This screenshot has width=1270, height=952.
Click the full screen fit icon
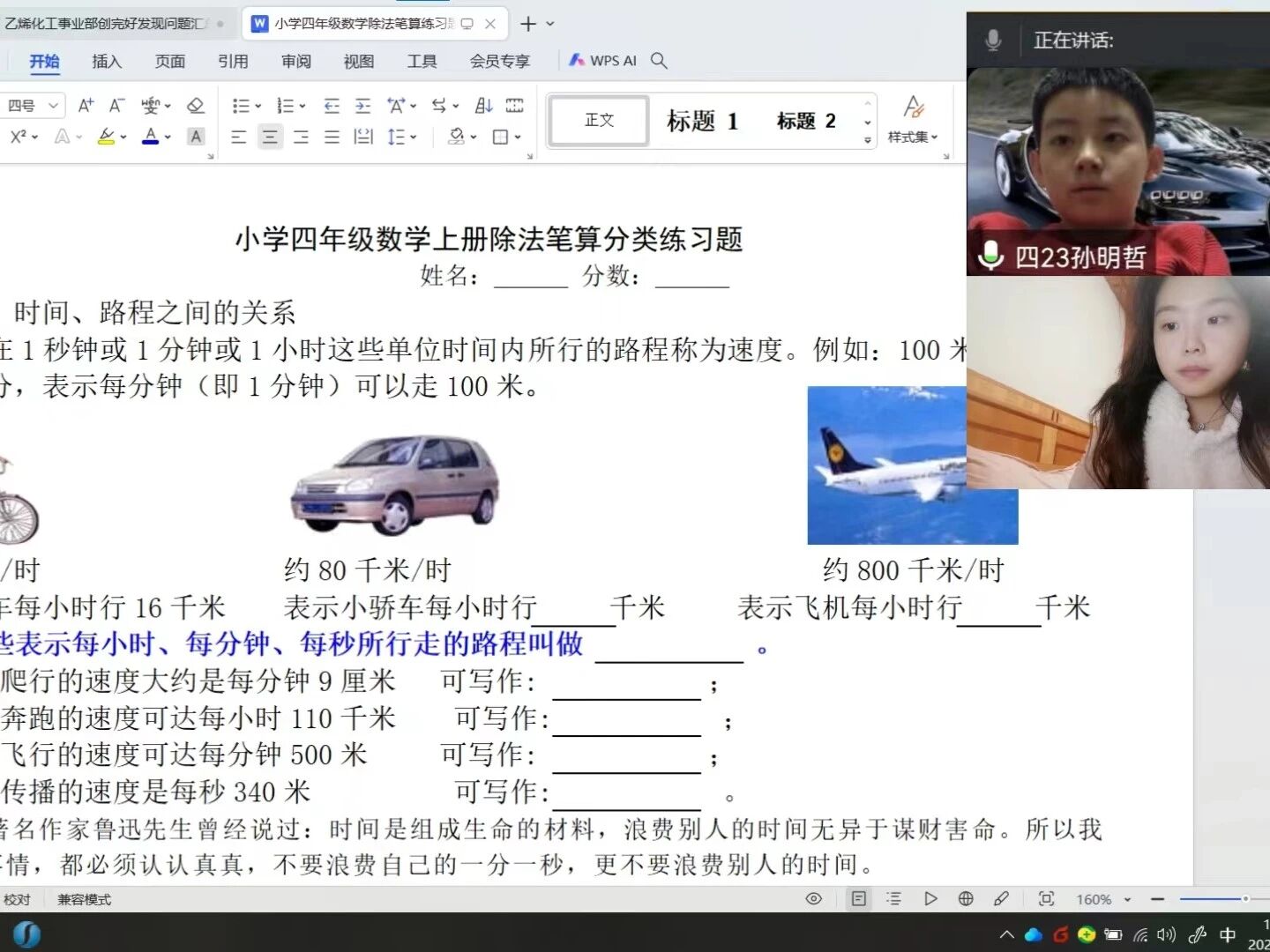click(x=1046, y=898)
